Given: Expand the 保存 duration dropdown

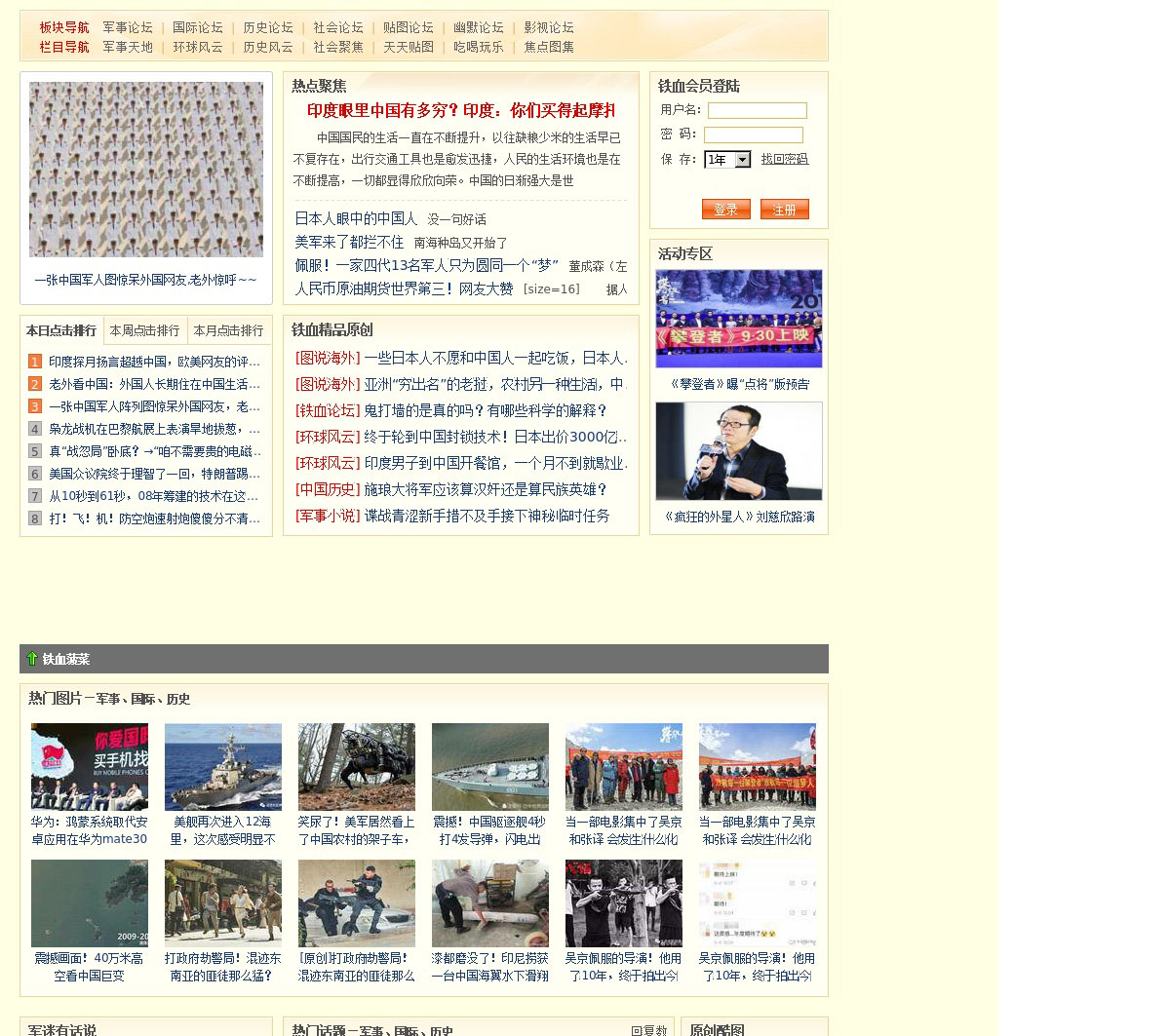Looking at the screenshot, I should point(742,160).
